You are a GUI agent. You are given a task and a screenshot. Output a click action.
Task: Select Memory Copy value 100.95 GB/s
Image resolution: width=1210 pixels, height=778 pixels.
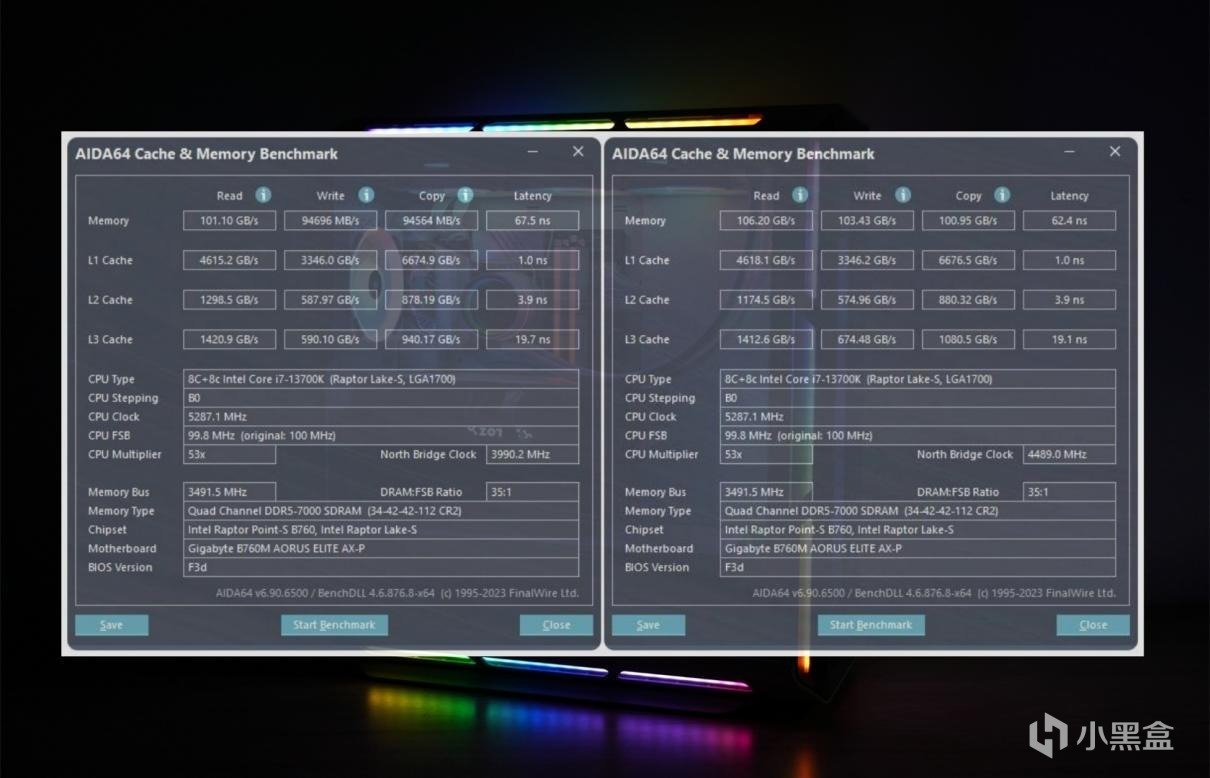point(968,220)
